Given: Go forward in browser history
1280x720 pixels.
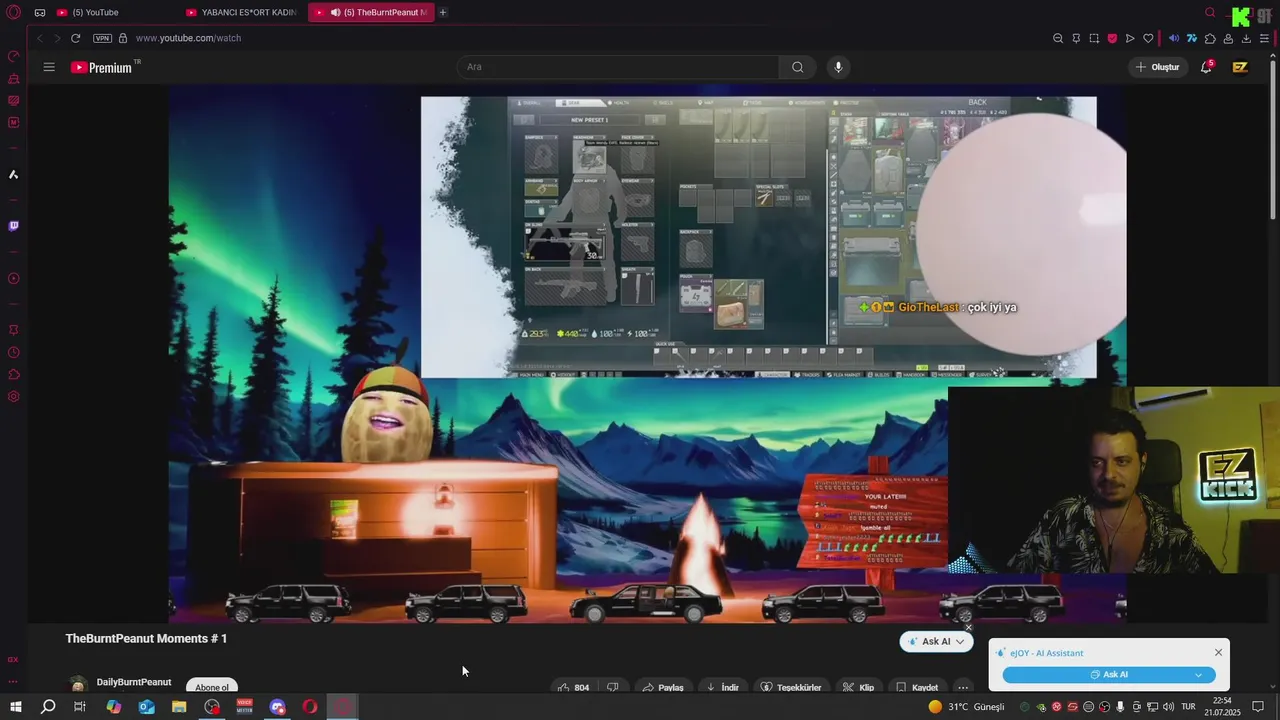Looking at the screenshot, I should point(57,38).
